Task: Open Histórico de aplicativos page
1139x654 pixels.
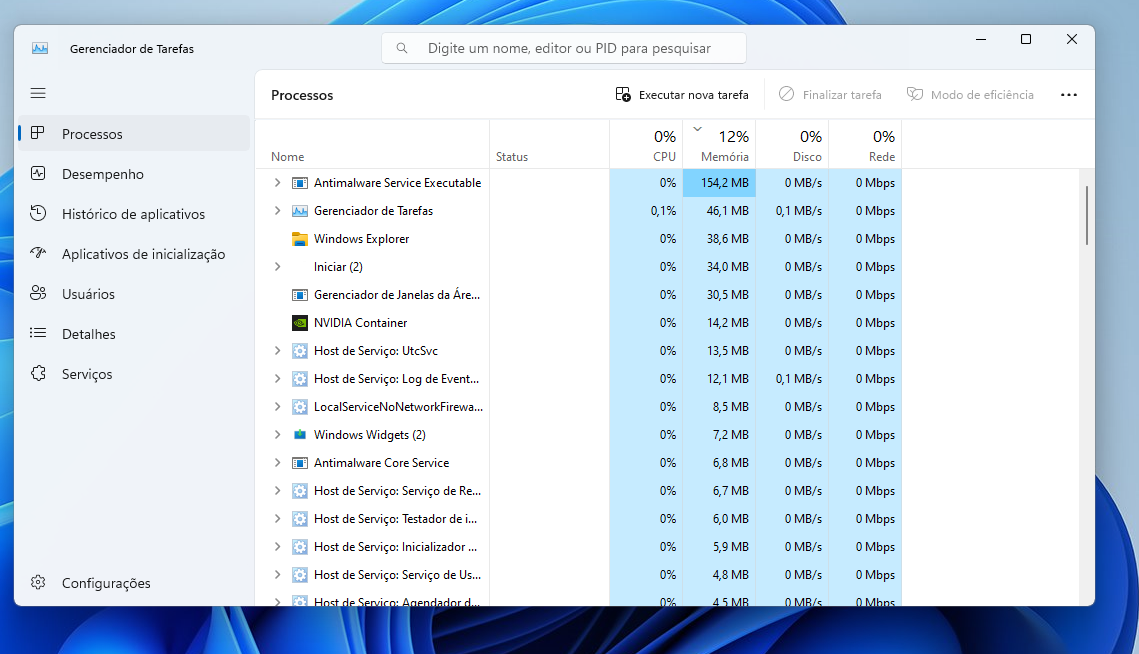Action: pos(134,214)
